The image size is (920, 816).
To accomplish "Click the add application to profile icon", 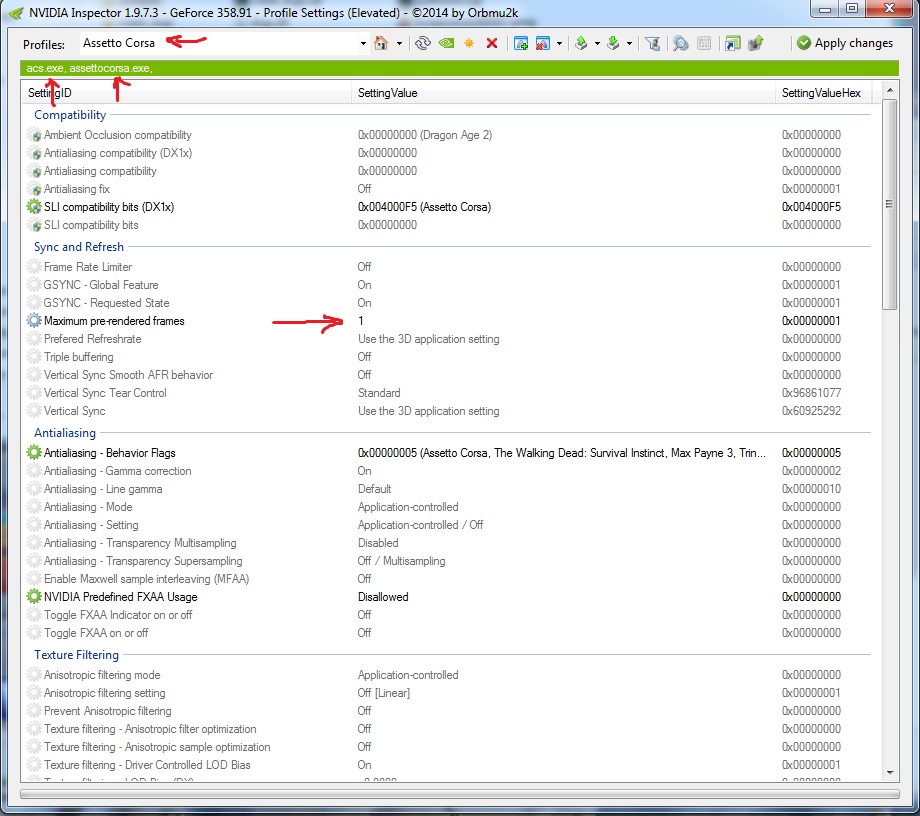I will pos(520,43).
